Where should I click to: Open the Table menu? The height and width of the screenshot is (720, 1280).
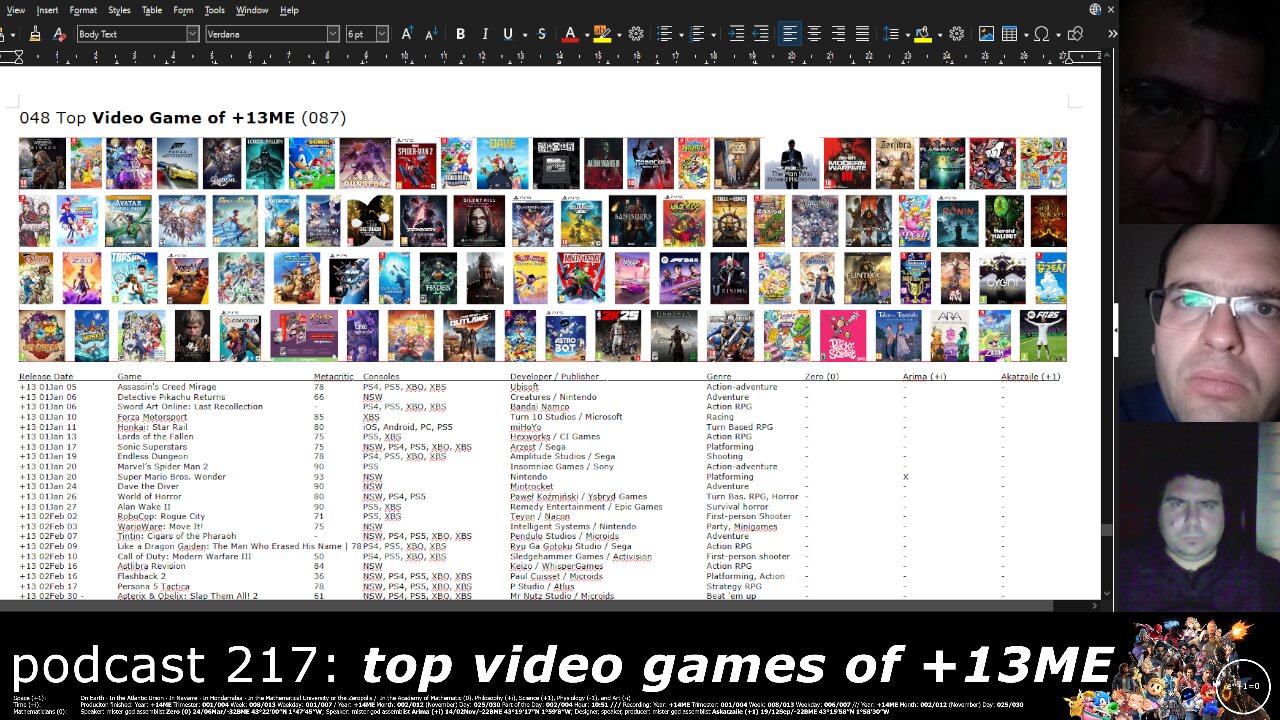[x=152, y=10]
